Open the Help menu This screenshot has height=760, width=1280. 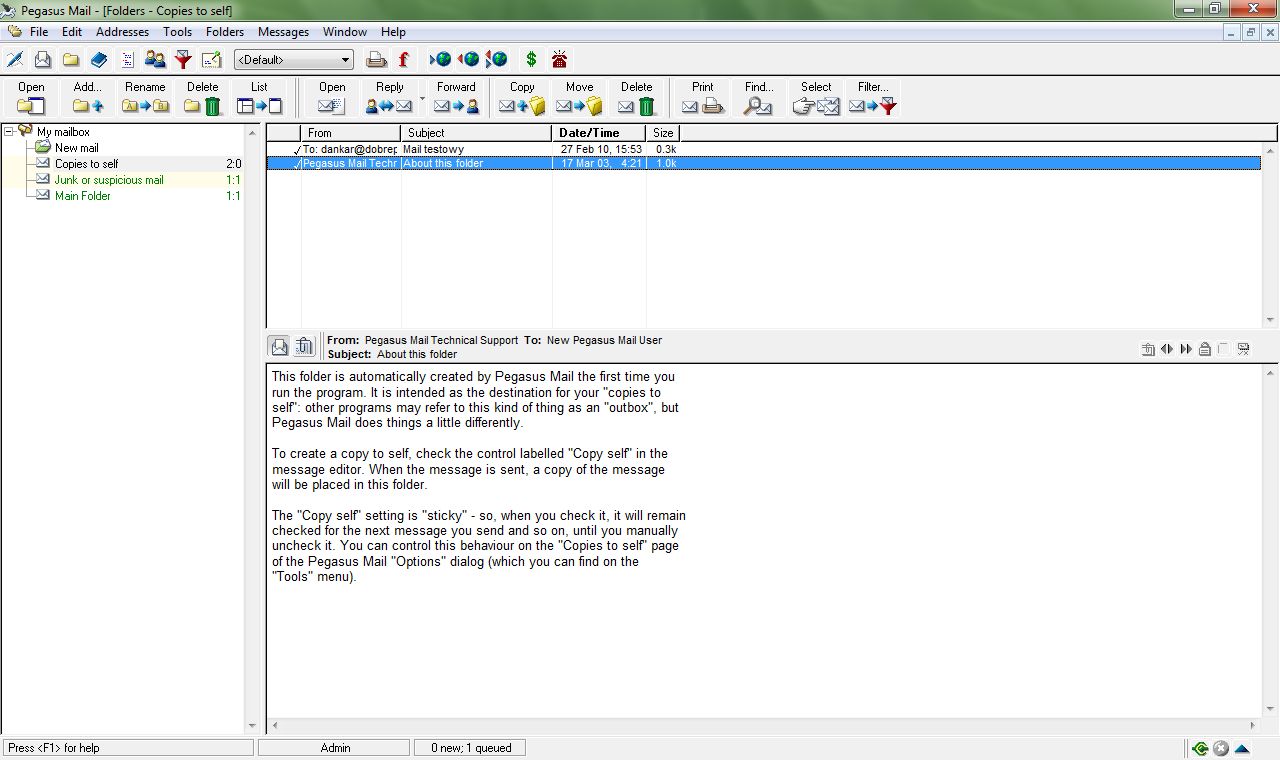pos(393,32)
